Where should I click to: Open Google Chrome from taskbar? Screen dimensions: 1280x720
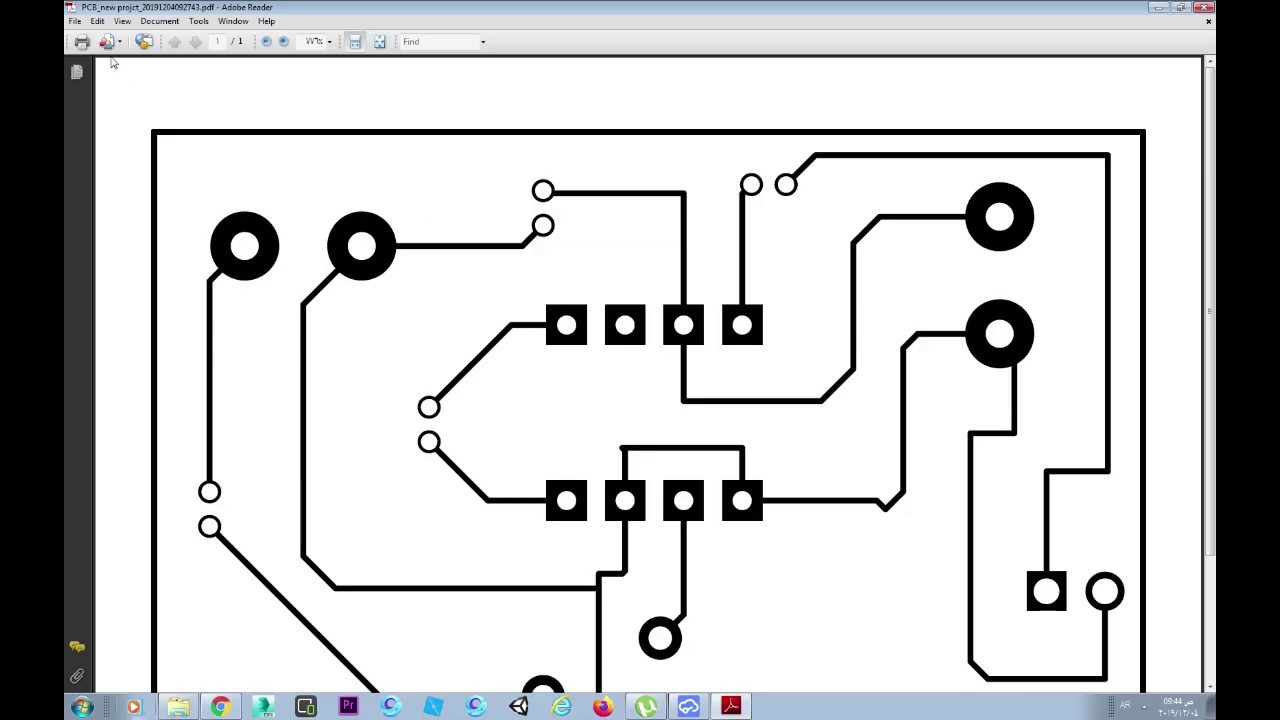(220, 707)
